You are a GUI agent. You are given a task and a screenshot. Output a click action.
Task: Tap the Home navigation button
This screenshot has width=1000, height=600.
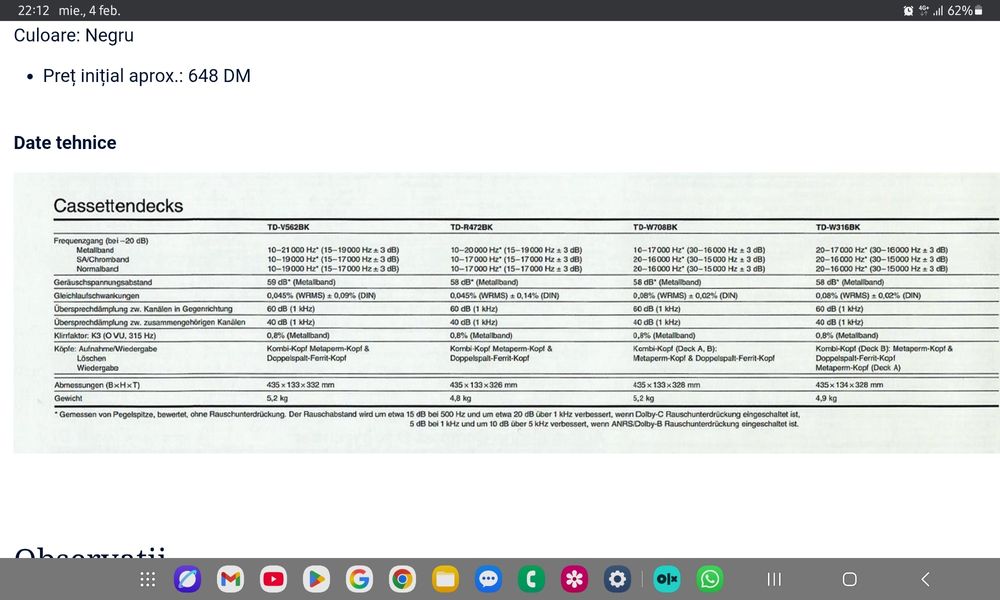(x=849, y=579)
